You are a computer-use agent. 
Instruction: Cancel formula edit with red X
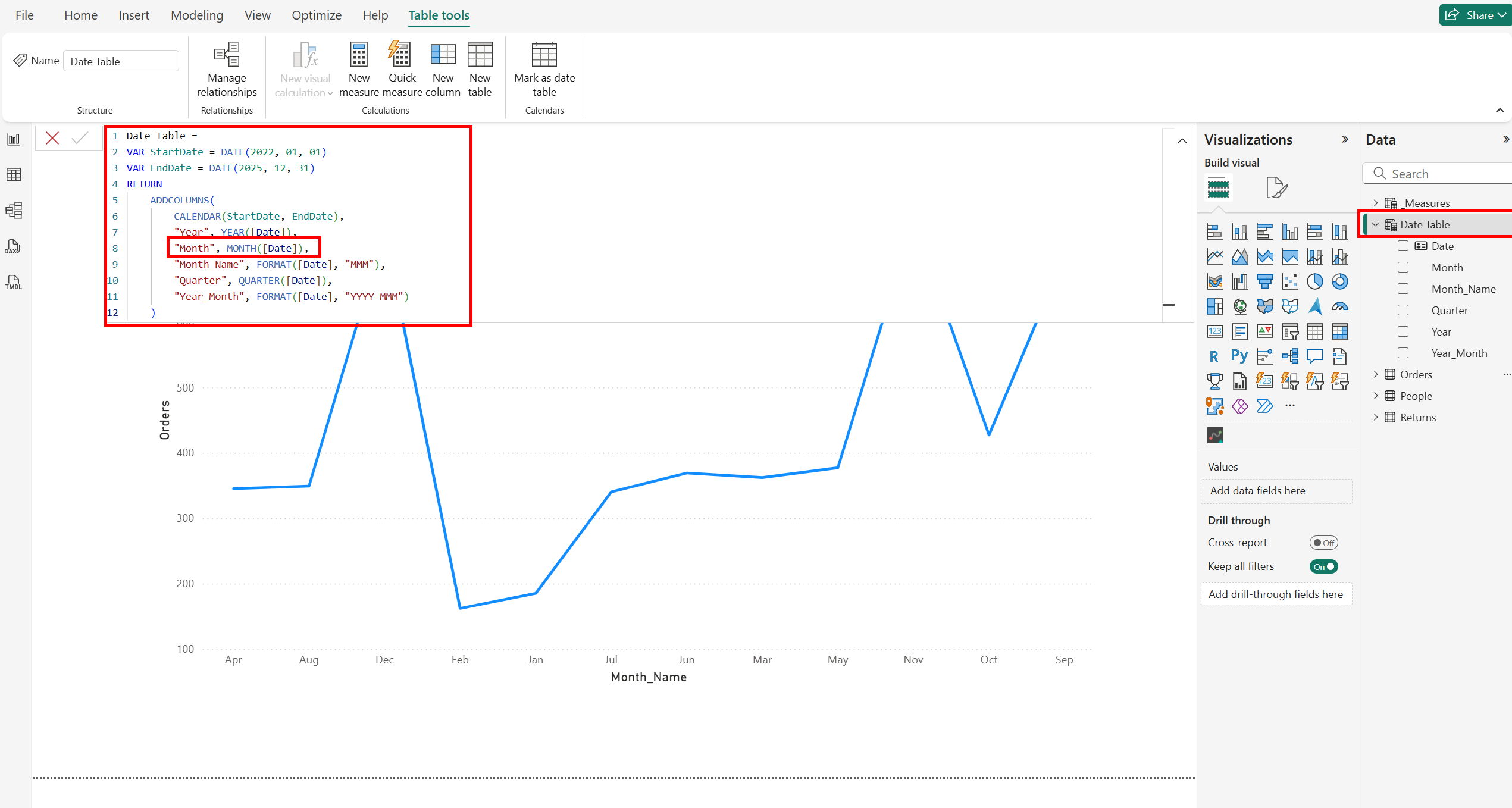pos(52,139)
